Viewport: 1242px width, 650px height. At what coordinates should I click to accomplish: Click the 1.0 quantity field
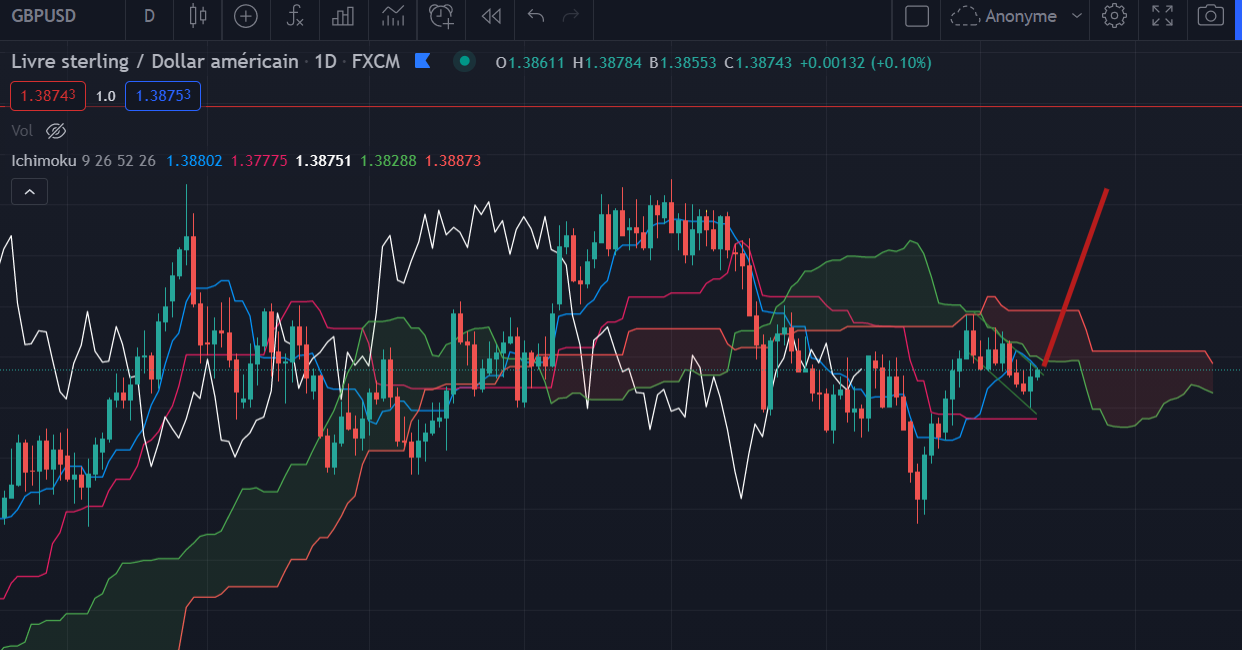tap(106, 96)
